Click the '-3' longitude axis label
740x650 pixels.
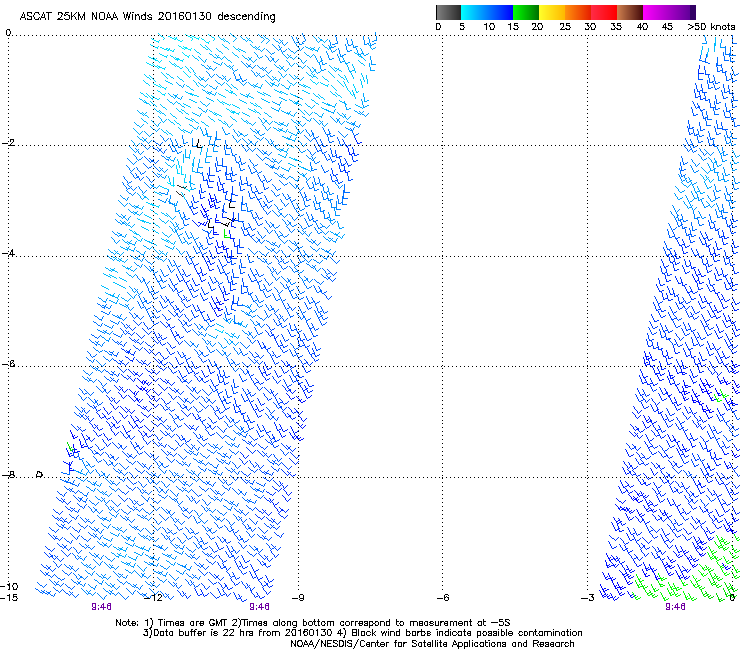coord(588,598)
